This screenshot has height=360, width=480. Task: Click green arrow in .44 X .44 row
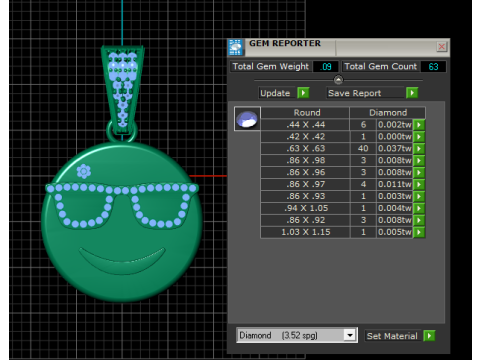click(x=419, y=125)
